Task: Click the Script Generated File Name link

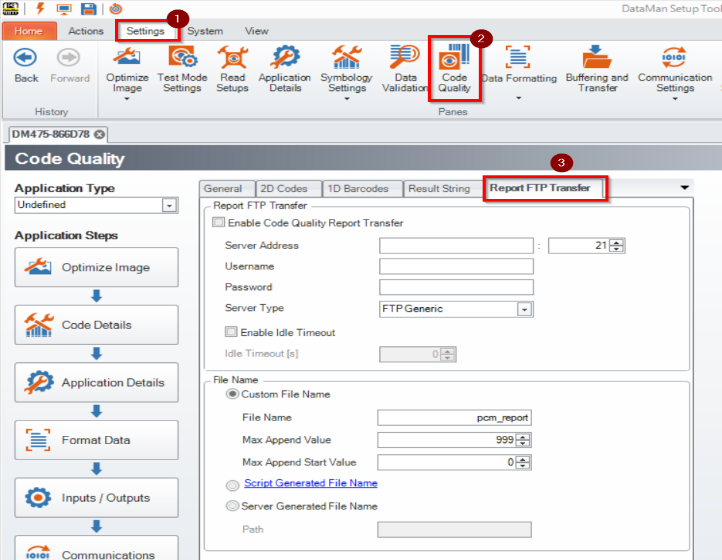Action: 311,483
